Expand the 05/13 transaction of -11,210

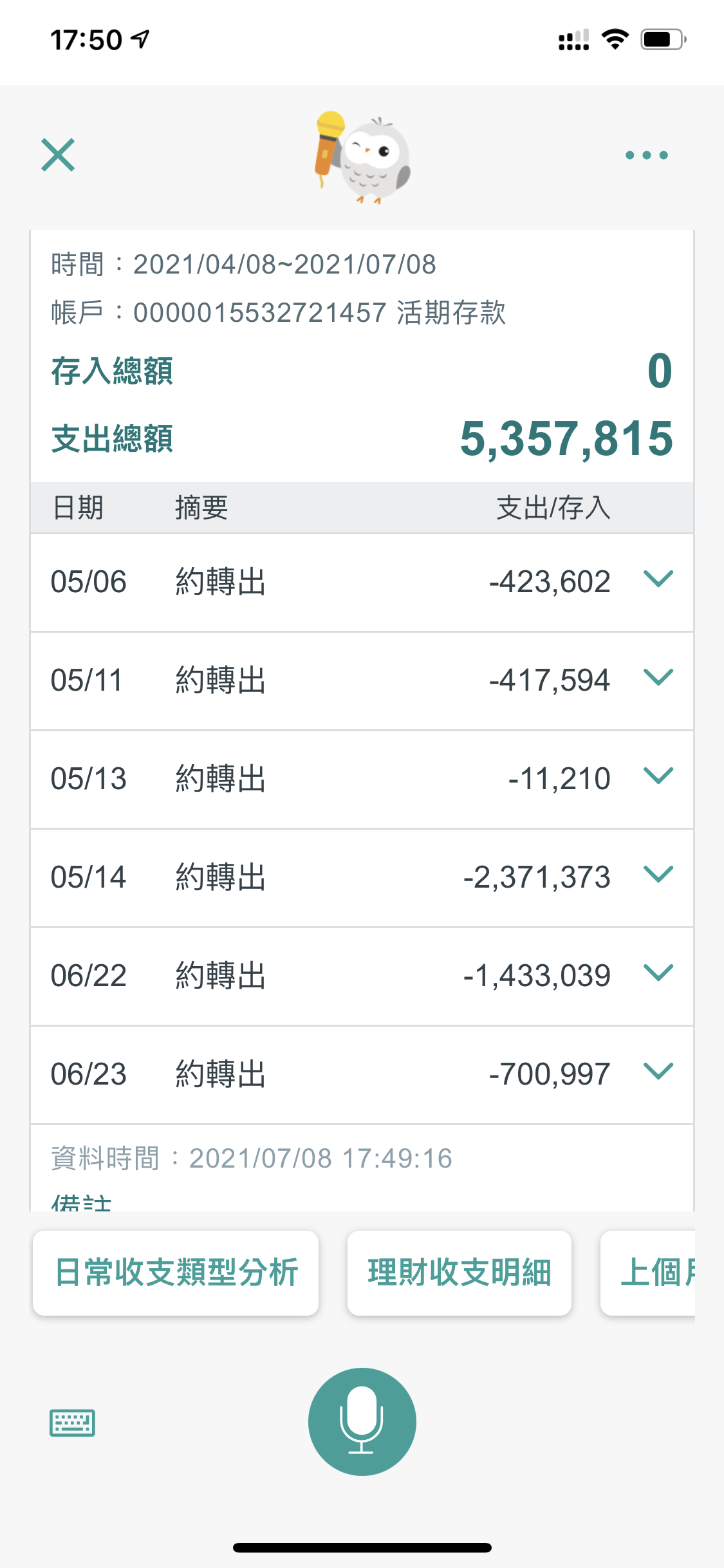(658, 776)
